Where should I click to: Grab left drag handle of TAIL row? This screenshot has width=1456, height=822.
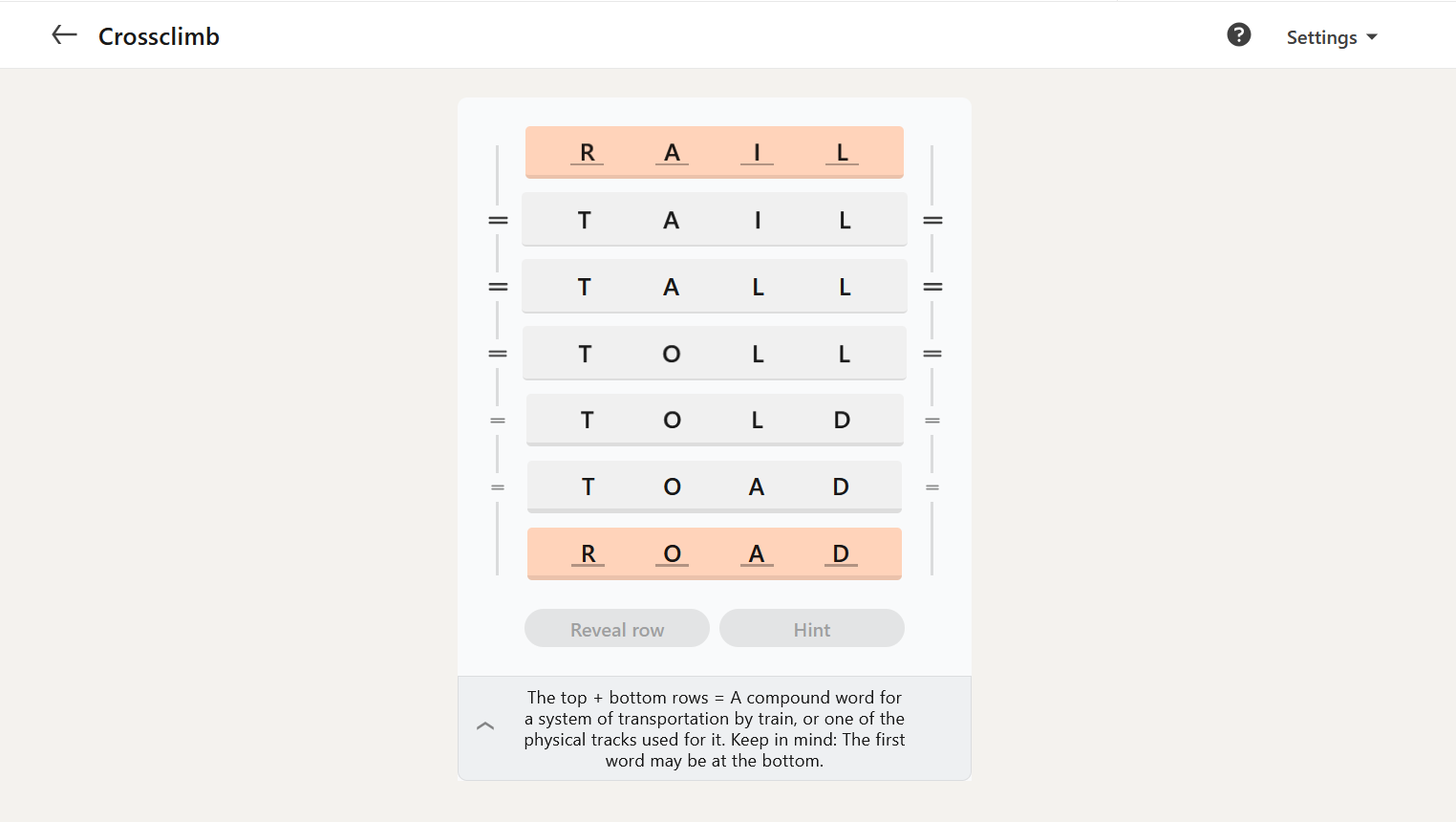coord(498,221)
